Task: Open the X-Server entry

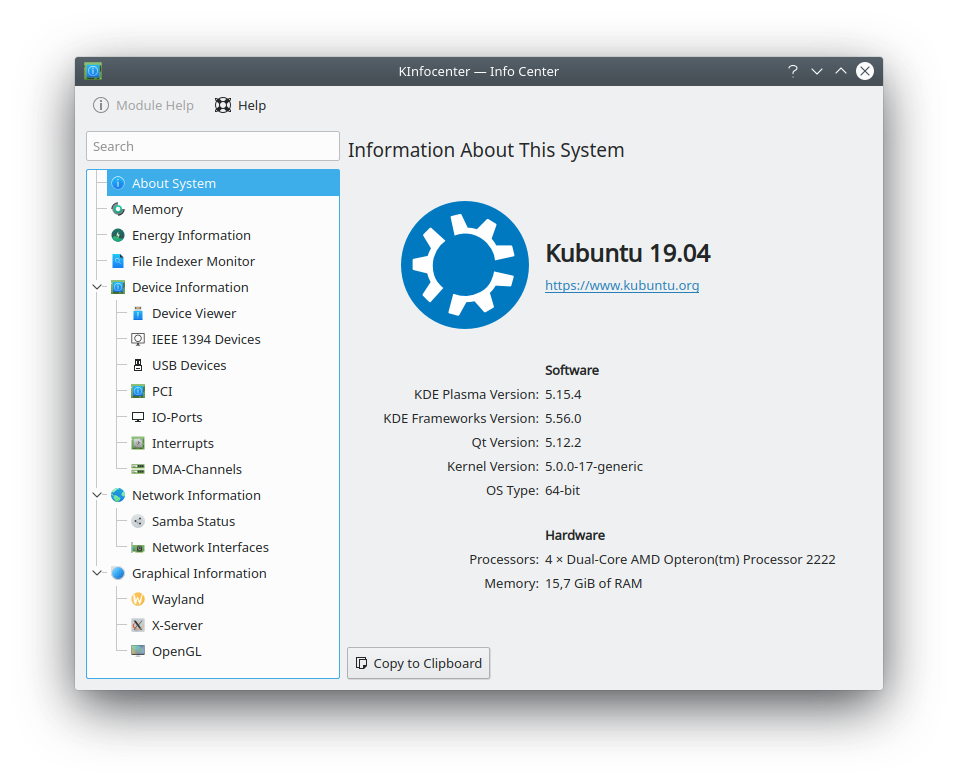Action: coord(233,625)
